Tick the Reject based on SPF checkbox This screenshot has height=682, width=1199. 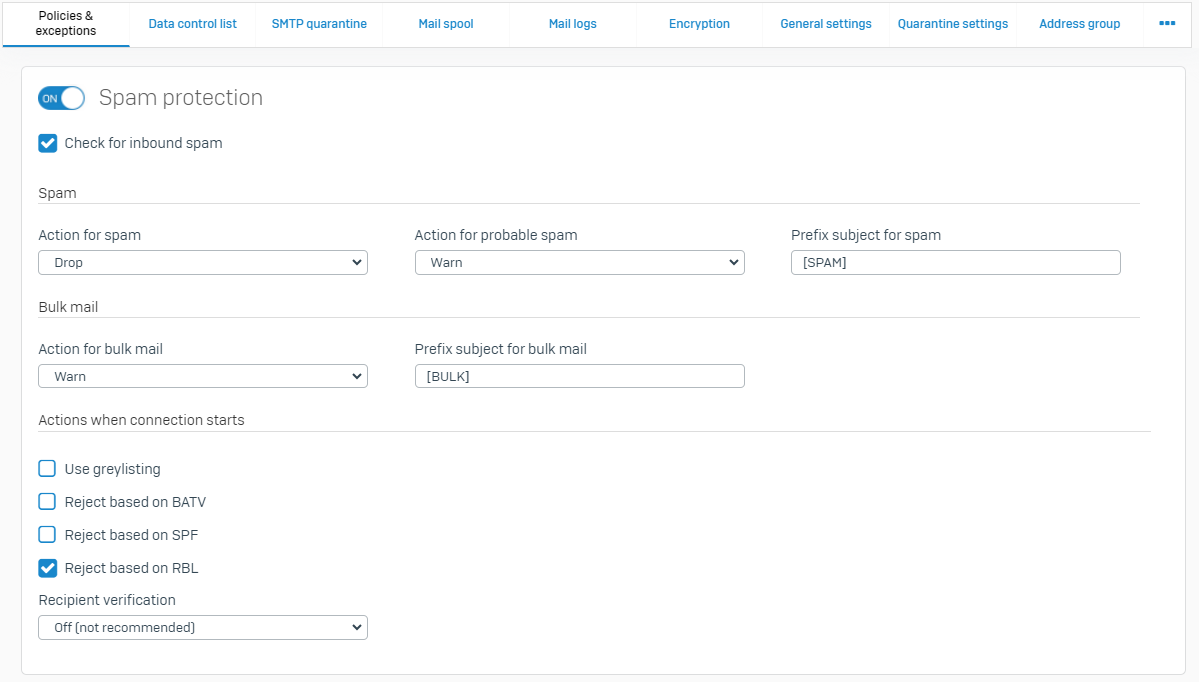click(x=48, y=535)
